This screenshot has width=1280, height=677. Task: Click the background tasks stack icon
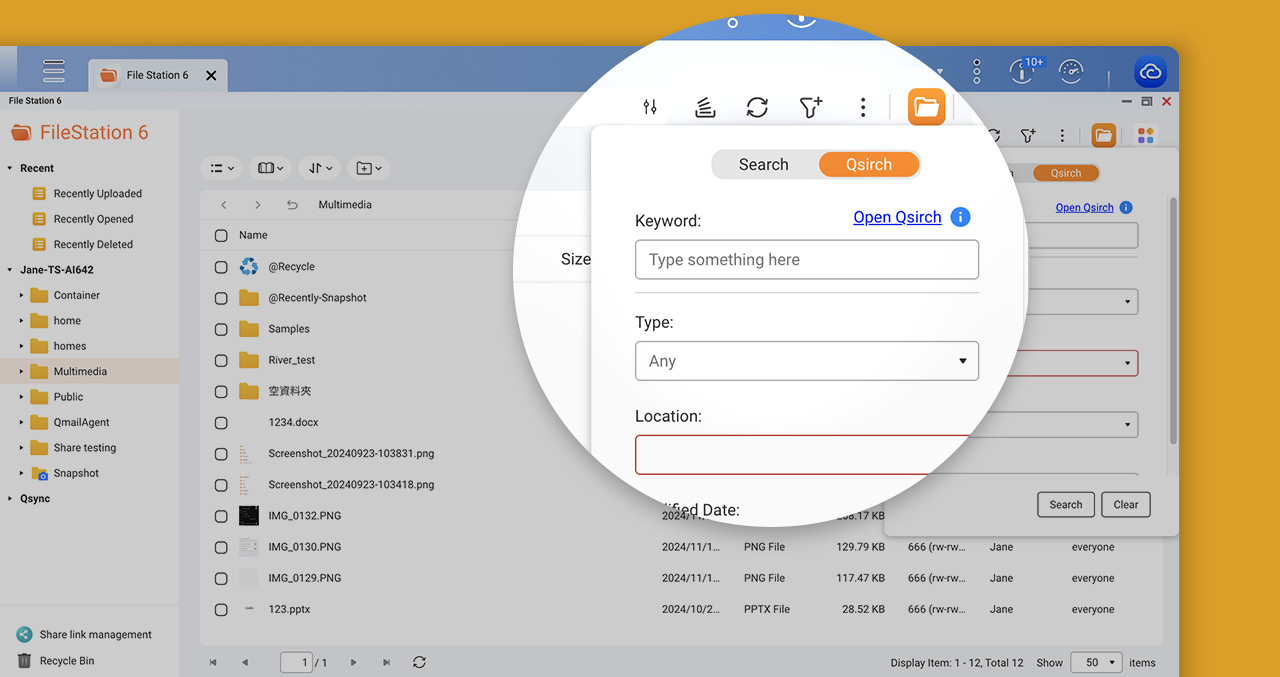coord(705,107)
